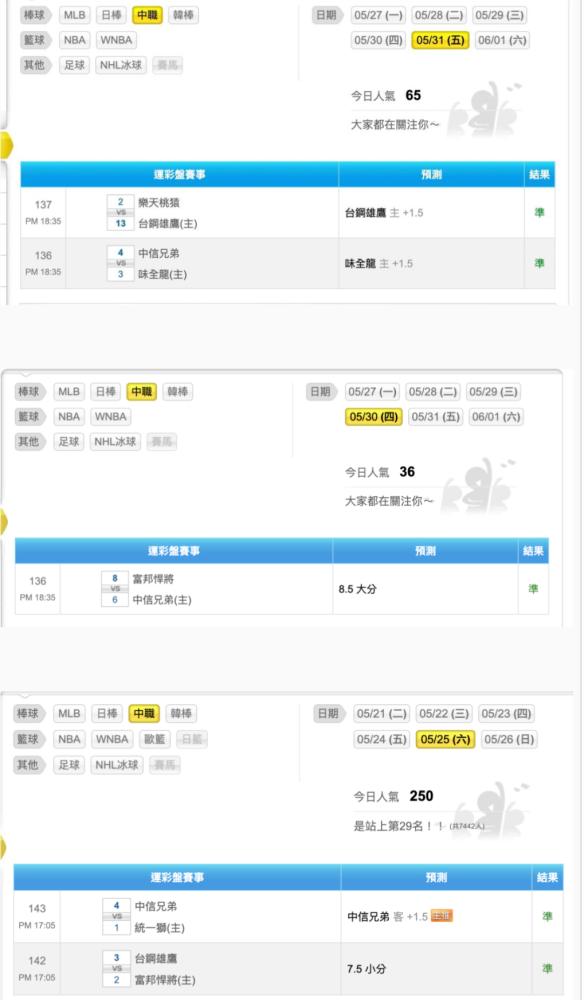The height and width of the screenshot is (1000, 588).
Task: Click the 準 result mark for 7.5 小分
Action: coord(547,968)
